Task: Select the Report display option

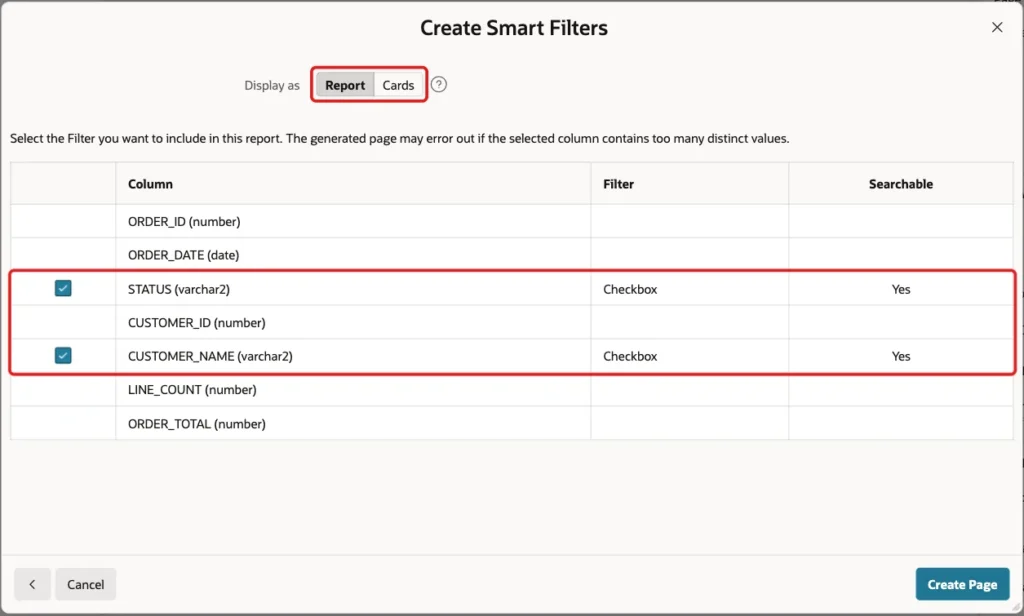Action: pyautogui.click(x=345, y=85)
